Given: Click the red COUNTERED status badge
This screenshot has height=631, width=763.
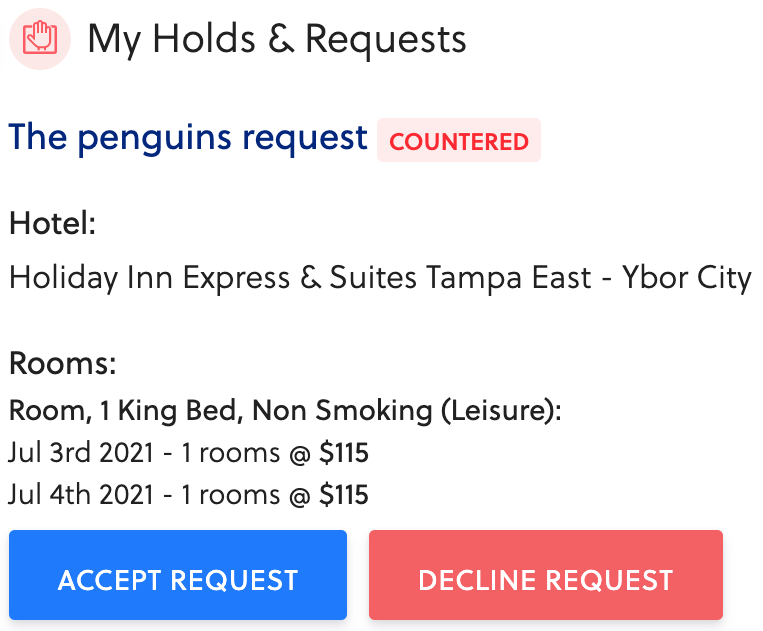Looking at the screenshot, I should [x=459, y=141].
